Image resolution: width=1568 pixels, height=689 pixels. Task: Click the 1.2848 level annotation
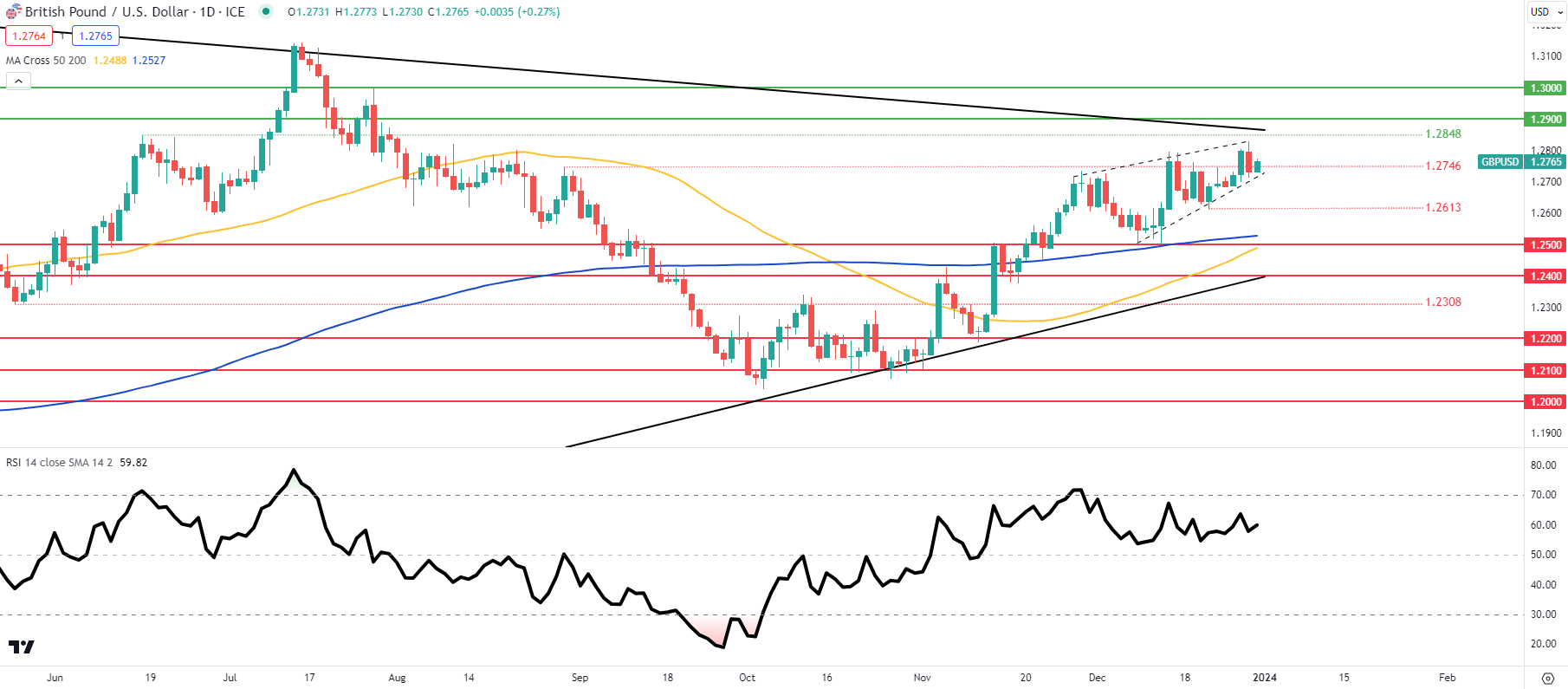click(1443, 133)
